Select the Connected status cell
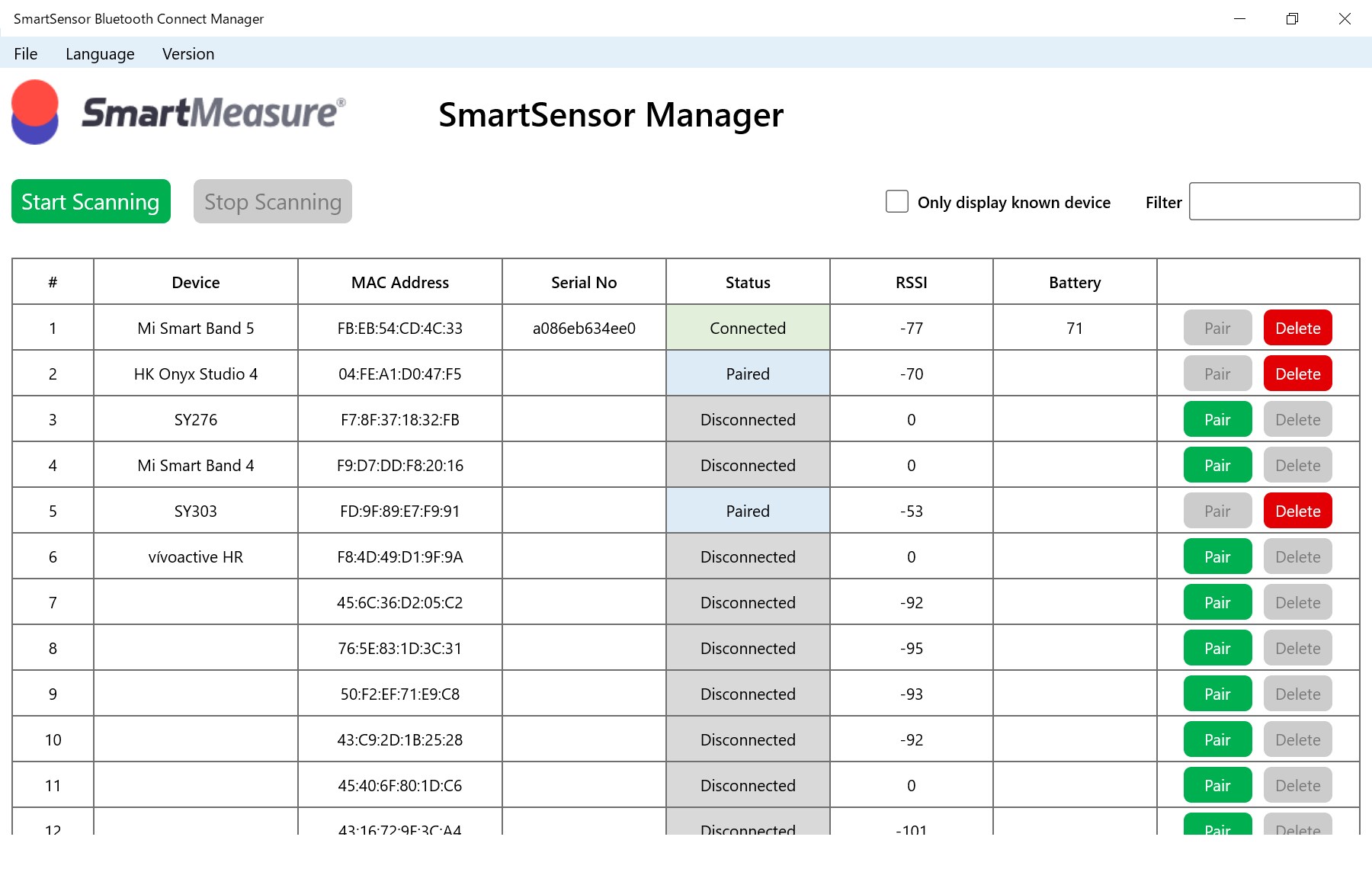The height and width of the screenshot is (869, 1372). pyautogui.click(x=747, y=328)
